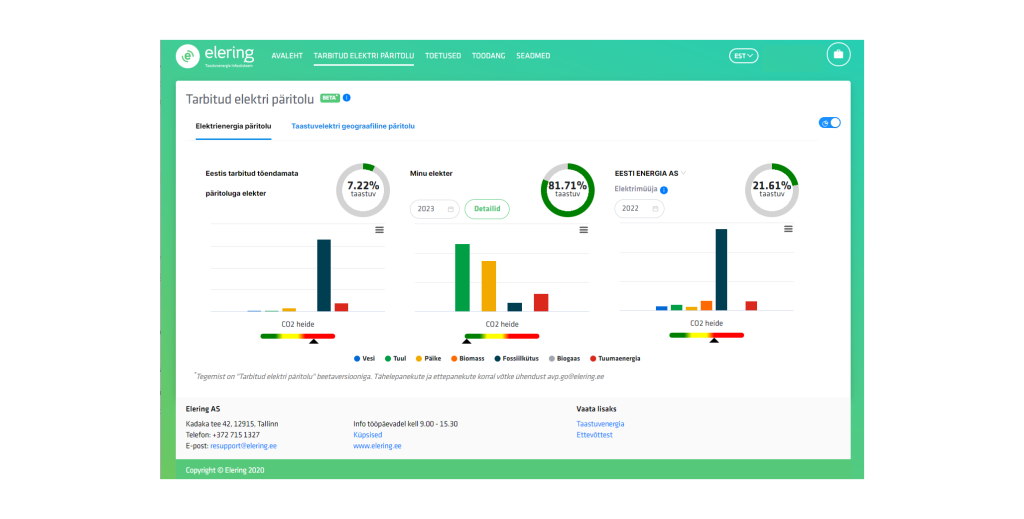Visit www.elering.ee link

(377, 446)
